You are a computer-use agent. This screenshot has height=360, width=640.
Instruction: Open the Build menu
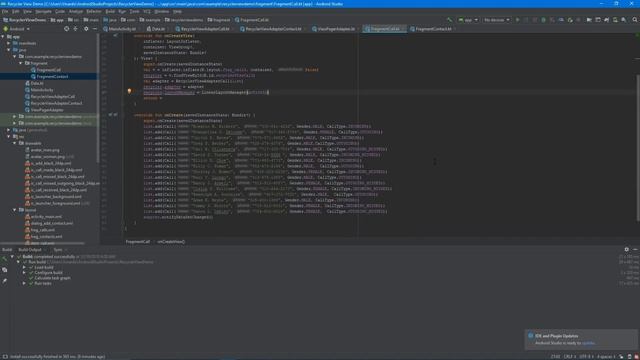tap(110, 11)
